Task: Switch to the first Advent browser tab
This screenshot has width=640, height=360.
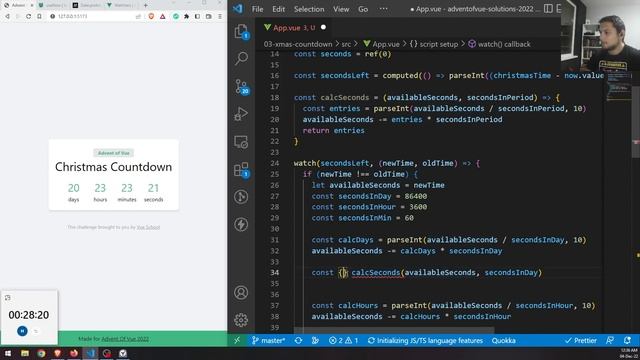Action: click(18, 5)
